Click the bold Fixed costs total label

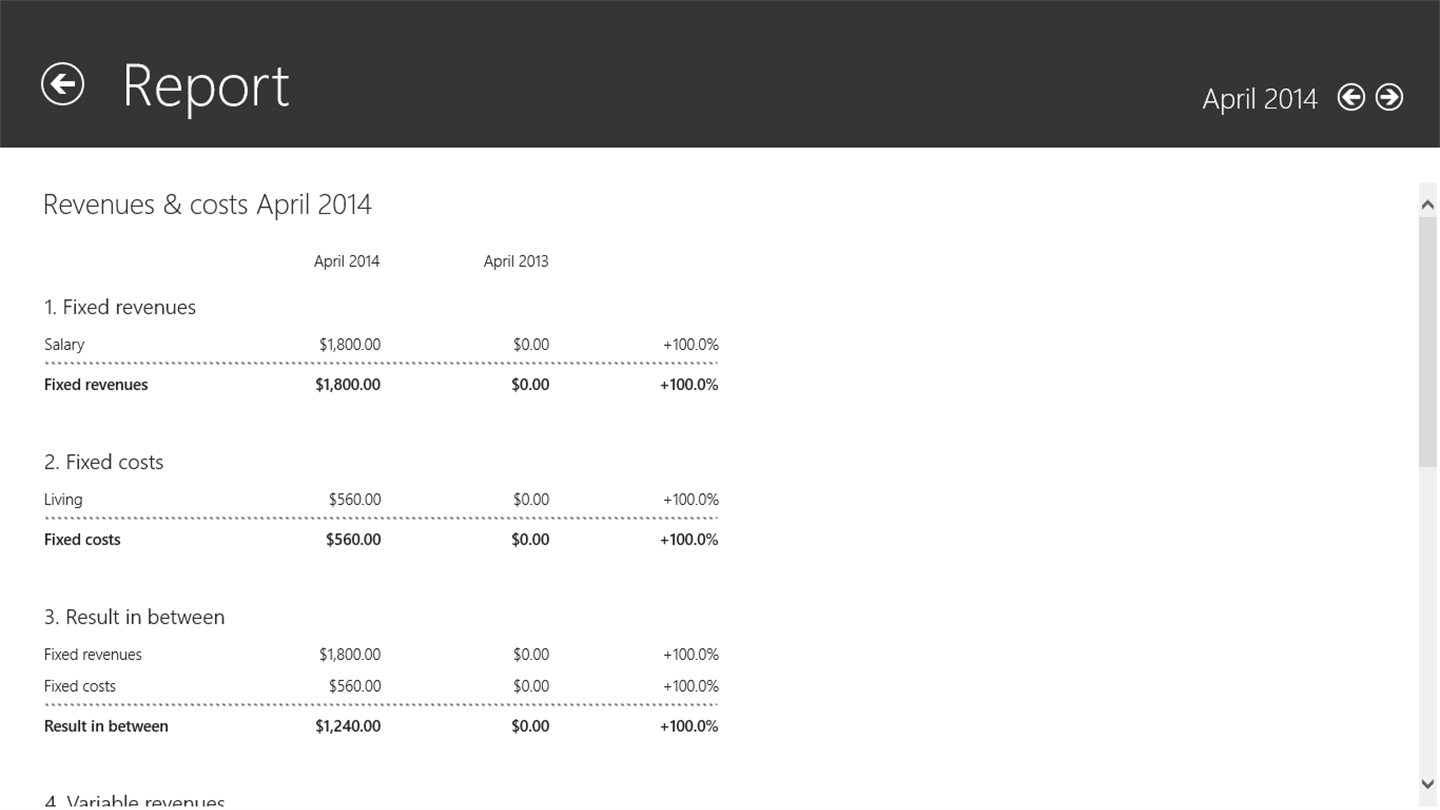click(82, 539)
